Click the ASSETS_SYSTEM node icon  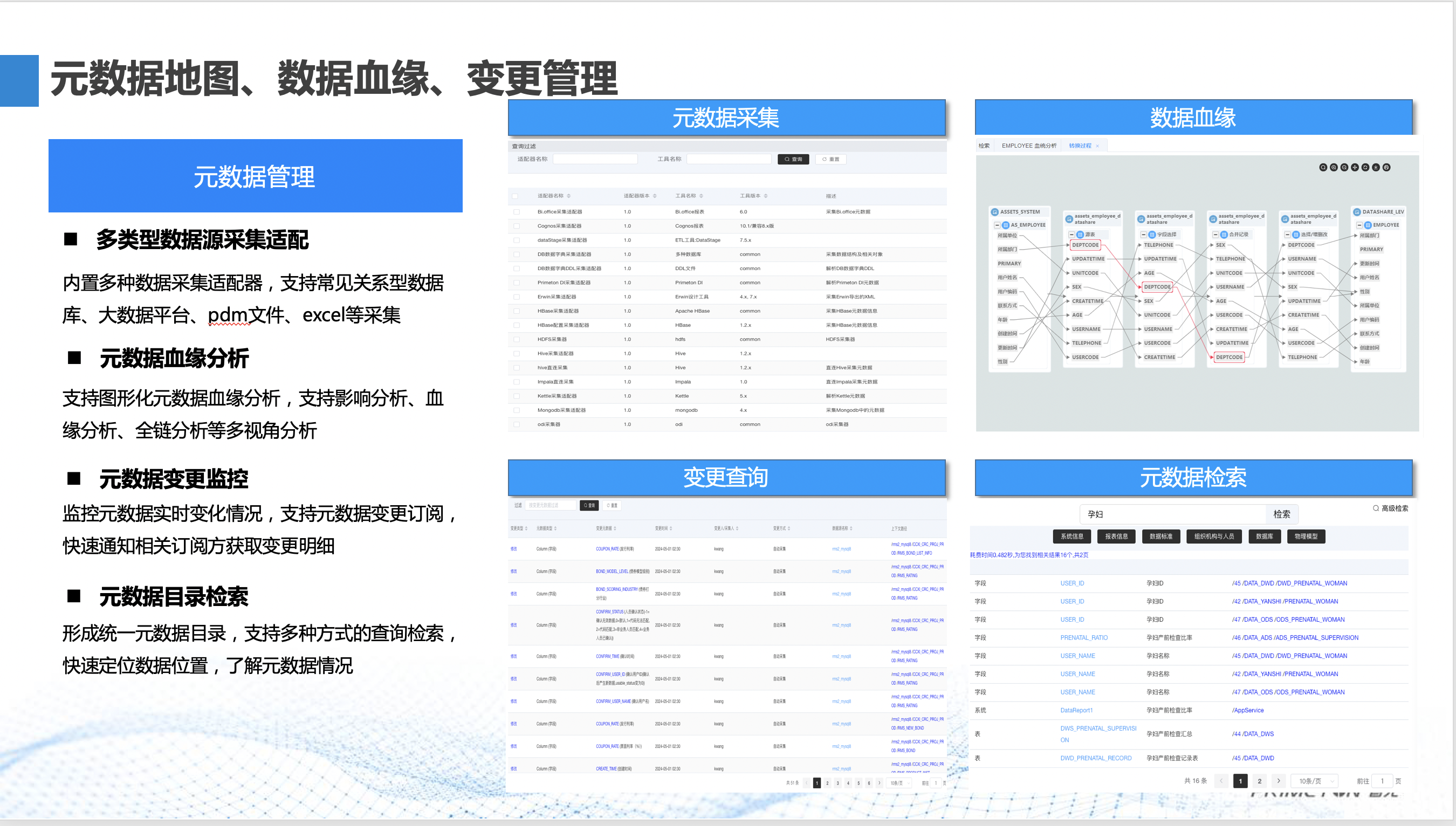pos(995,212)
